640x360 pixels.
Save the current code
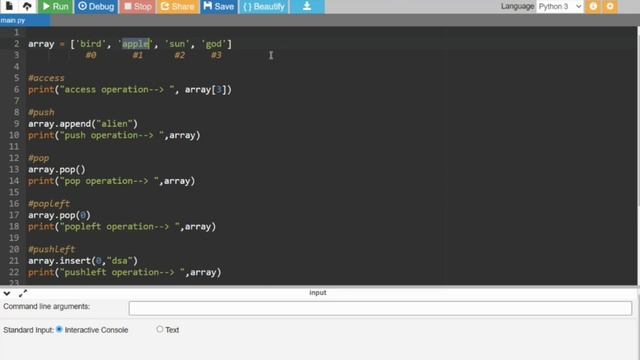pos(218,7)
